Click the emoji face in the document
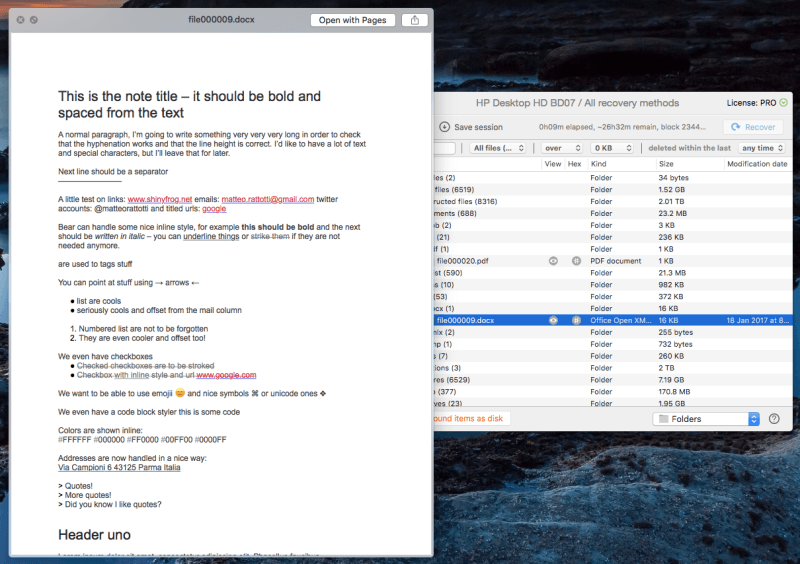This screenshot has width=800, height=564. [x=180, y=393]
